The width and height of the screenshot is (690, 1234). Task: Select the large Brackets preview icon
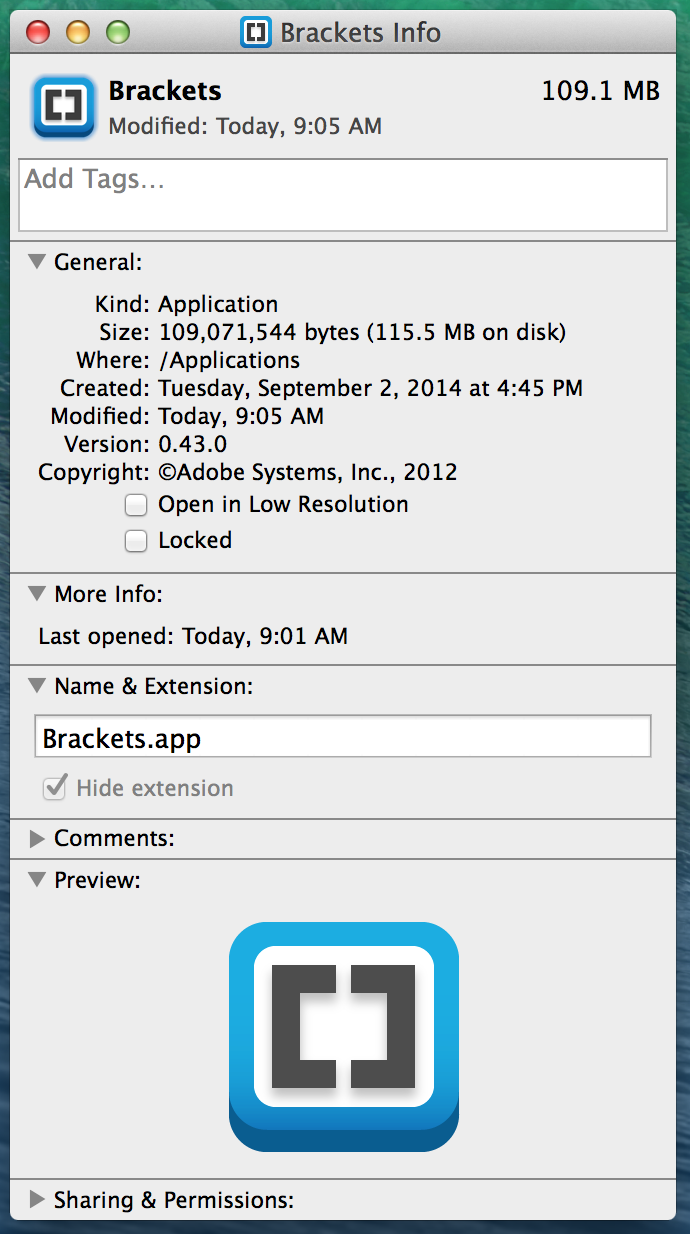pyautogui.click(x=344, y=1037)
